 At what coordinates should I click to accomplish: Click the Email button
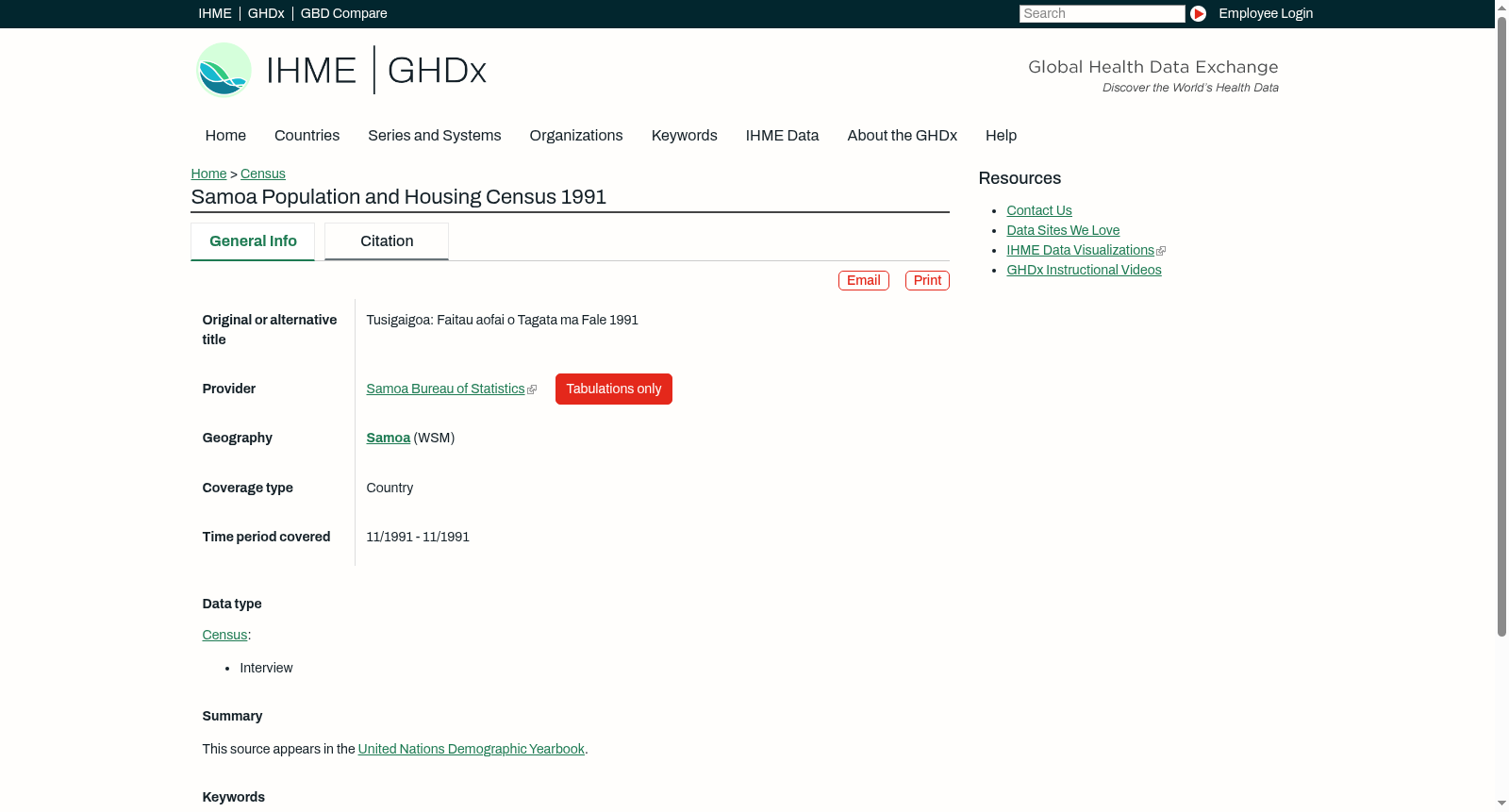tap(864, 281)
